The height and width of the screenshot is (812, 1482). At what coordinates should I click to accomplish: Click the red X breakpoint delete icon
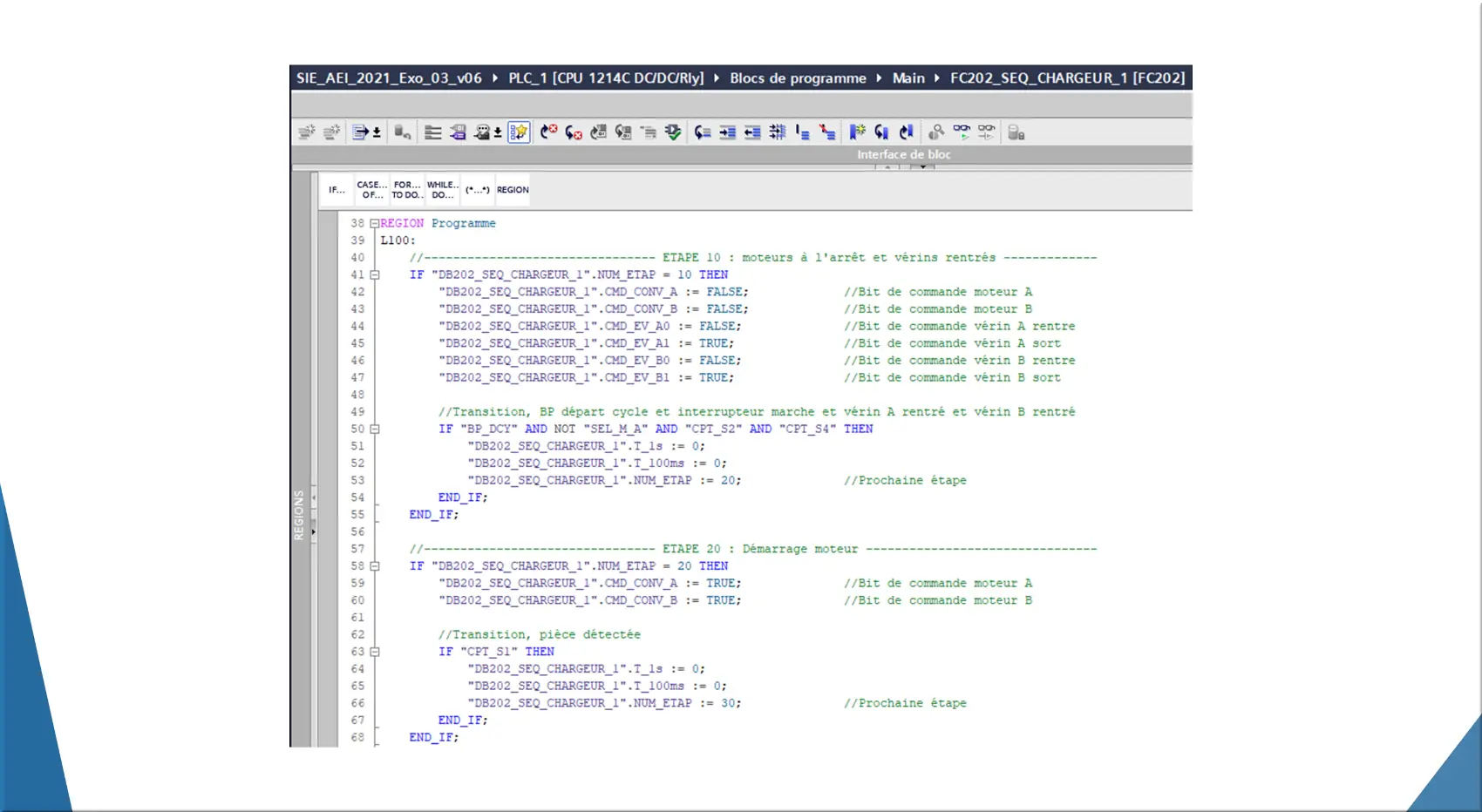pyautogui.click(x=548, y=132)
